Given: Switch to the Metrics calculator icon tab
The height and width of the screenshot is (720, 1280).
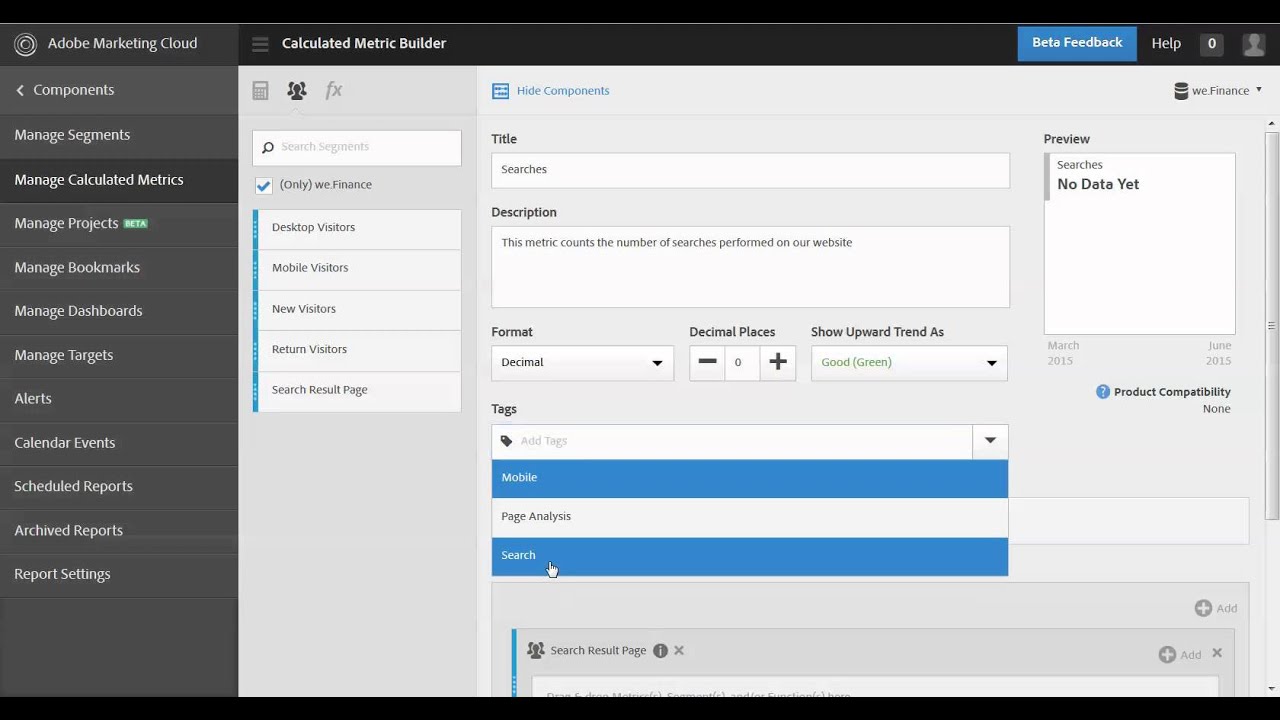Looking at the screenshot, I should coord(260,91).
